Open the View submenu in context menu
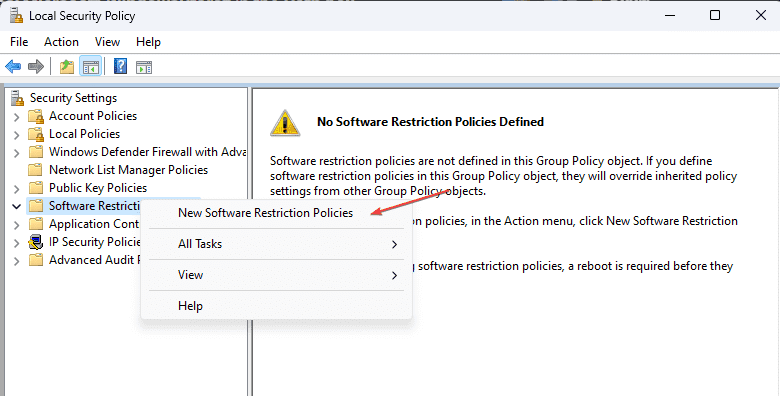This screenshot has width=780, height=396. [x=277, y=275]
